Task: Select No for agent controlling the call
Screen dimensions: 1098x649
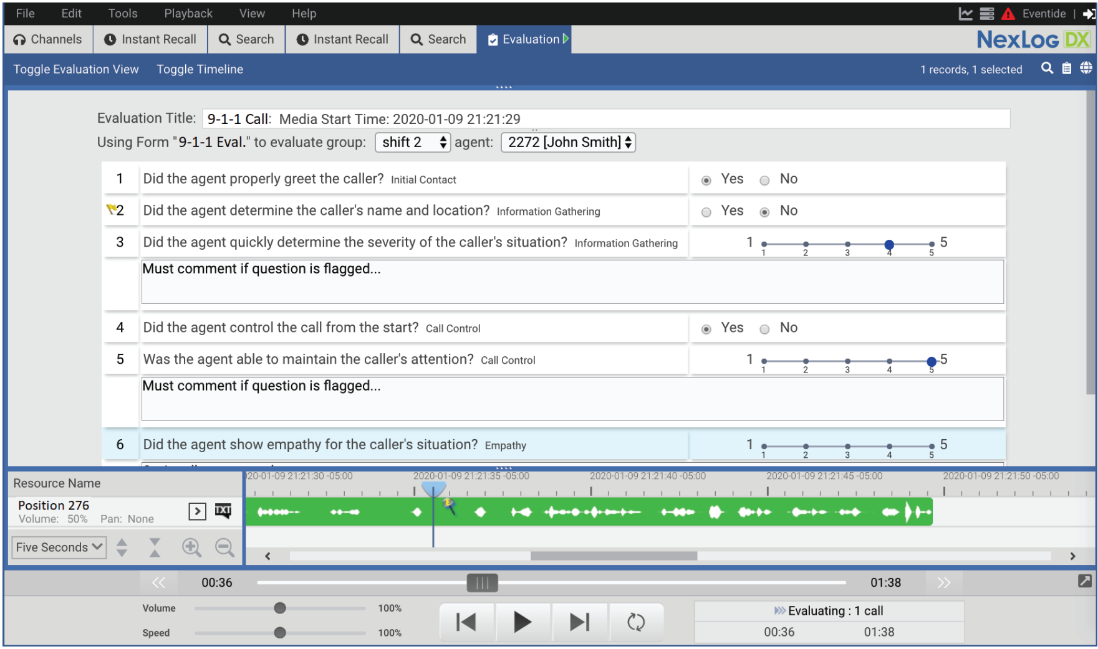Action: point(765,329)
